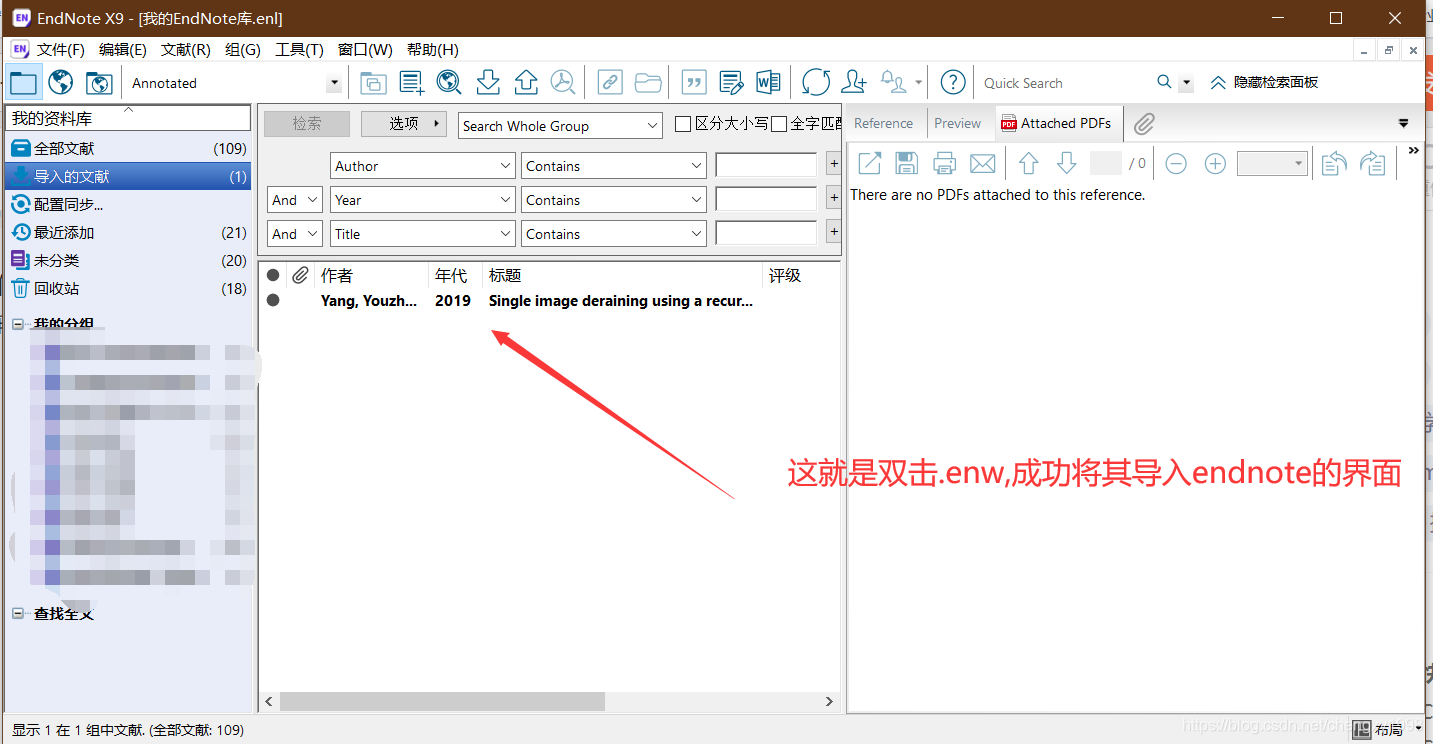Collapse the 查找全文 group set
This screenshot has width=1433, height=744.
click(18, 613)
